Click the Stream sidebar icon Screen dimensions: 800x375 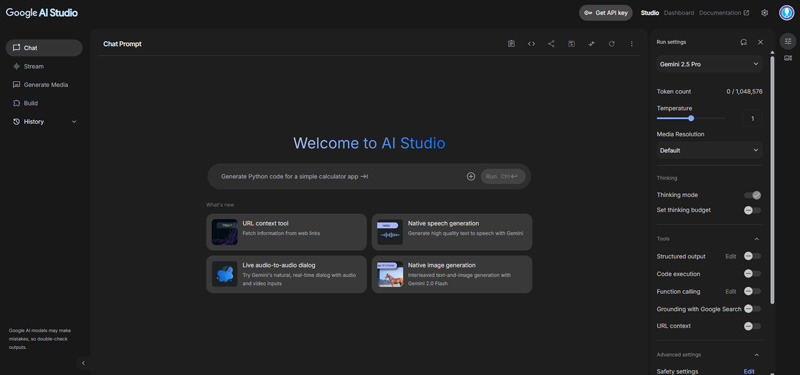[16, 66]
